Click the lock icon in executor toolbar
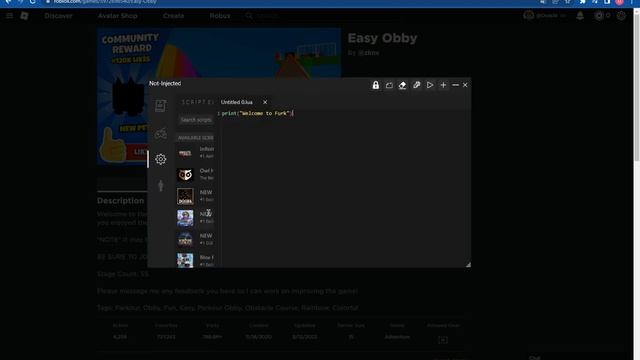This screenshot has height=360, width=640. [376, 85]
